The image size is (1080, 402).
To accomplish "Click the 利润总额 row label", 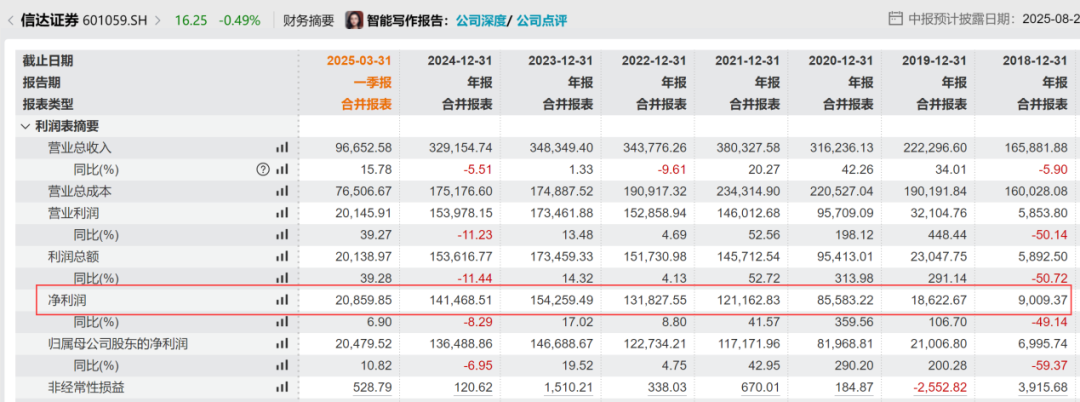I will (73, 257).
